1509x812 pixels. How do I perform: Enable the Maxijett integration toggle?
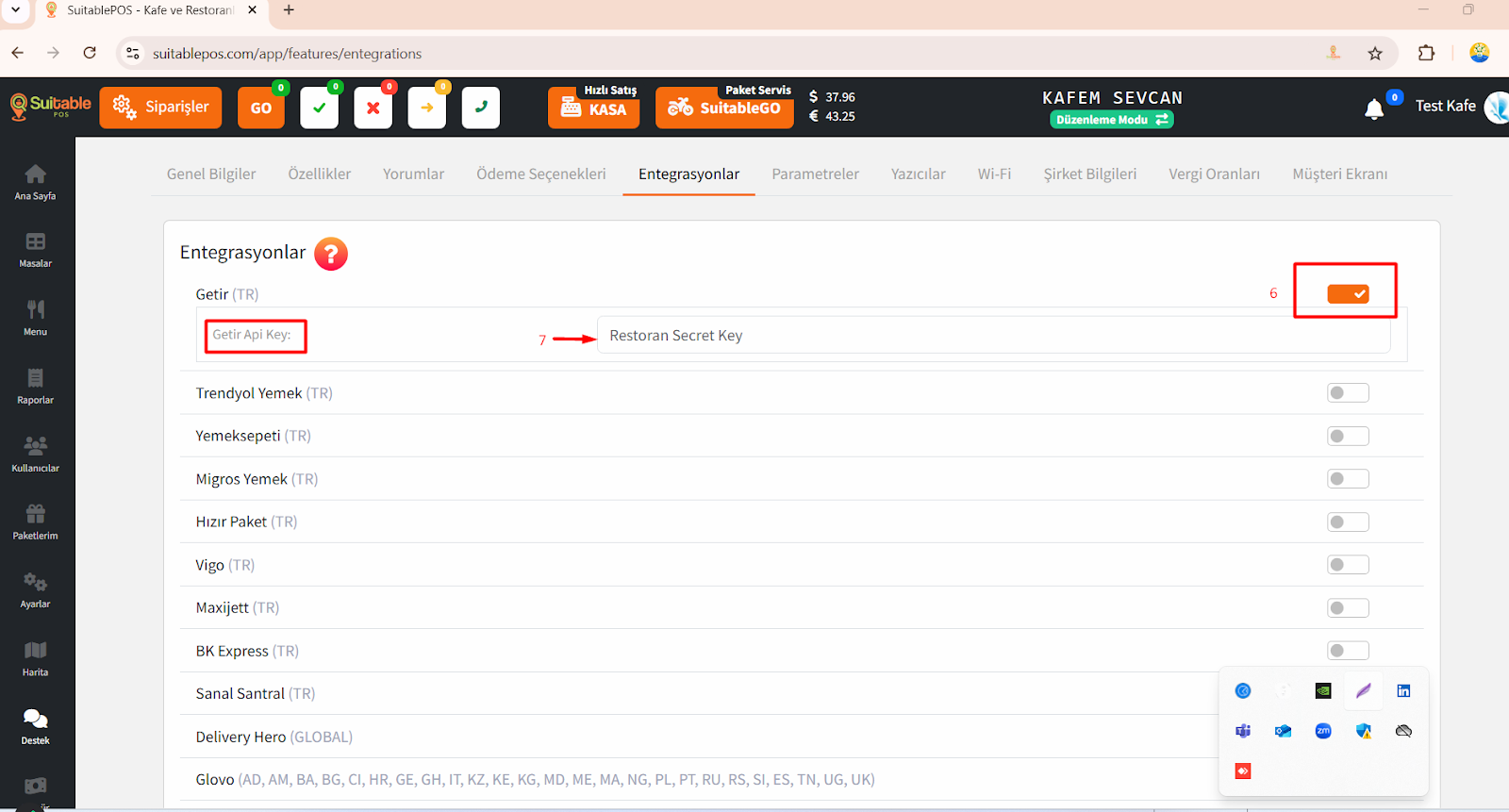point(1348,607)
